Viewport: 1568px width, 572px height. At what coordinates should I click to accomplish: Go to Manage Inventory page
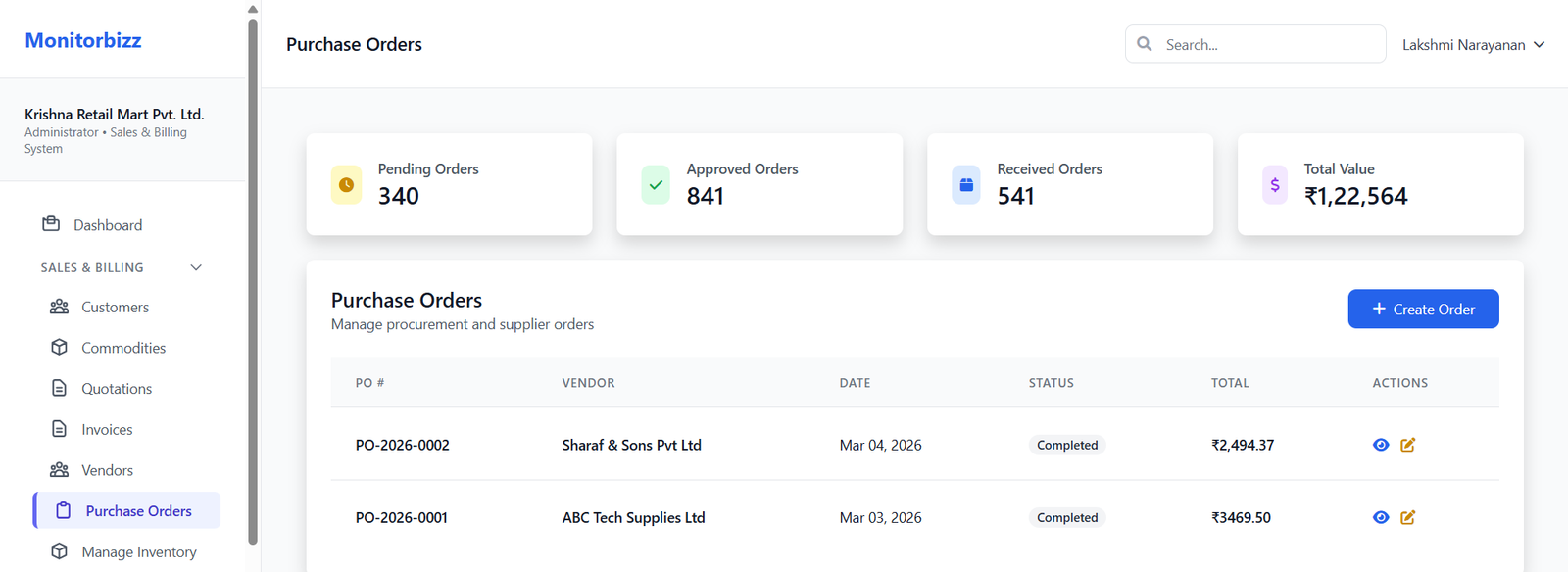click(138, 551)
